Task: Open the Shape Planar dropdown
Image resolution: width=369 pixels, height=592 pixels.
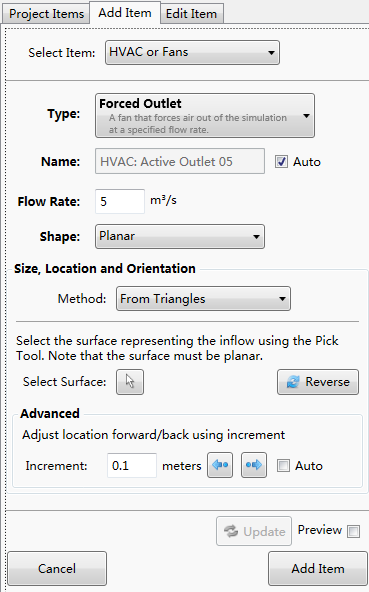Action: pyautogui.click(x=180, y=237)
